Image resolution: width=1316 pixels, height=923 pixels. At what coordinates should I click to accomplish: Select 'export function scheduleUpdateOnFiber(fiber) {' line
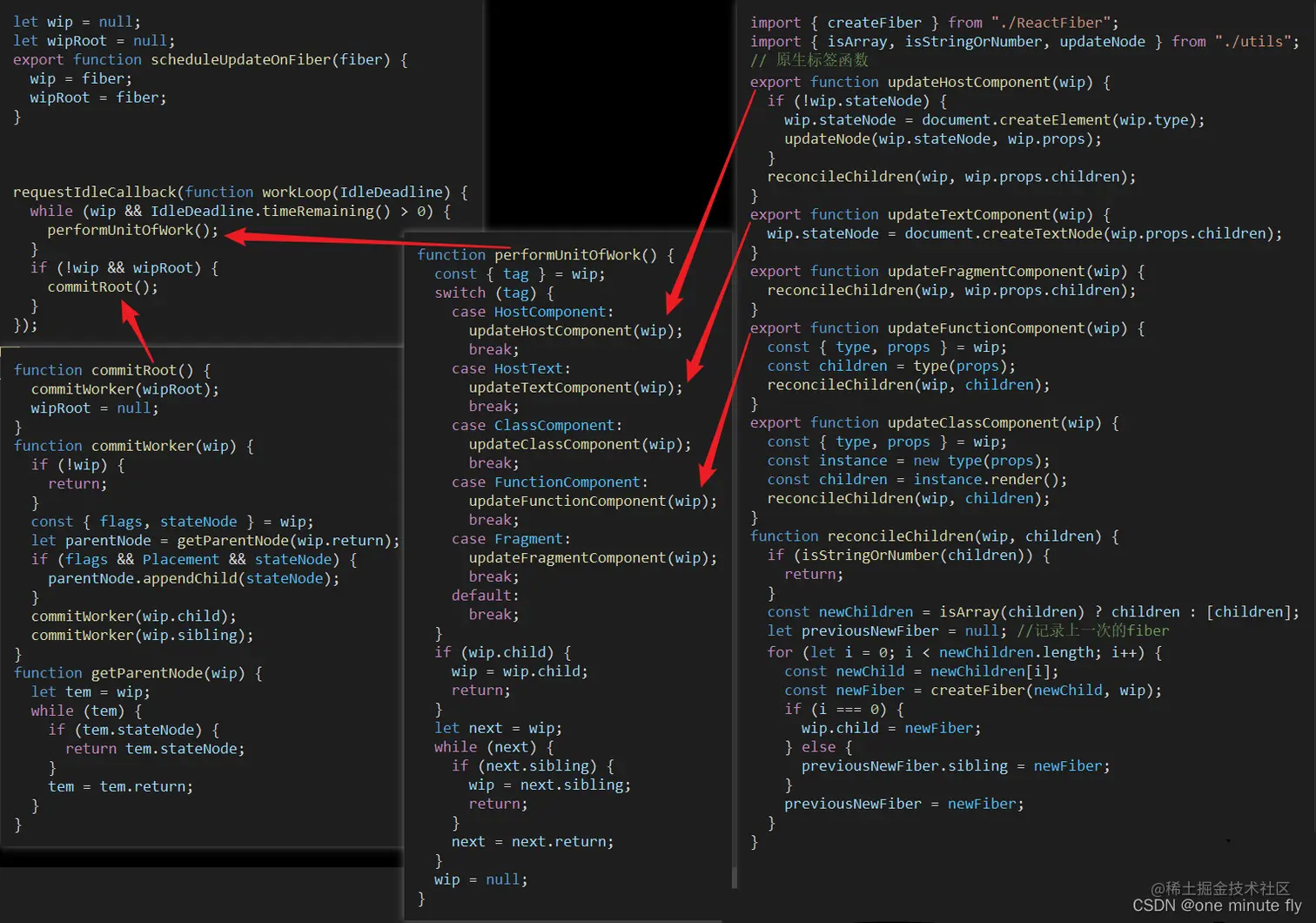(x=211, y=60)
